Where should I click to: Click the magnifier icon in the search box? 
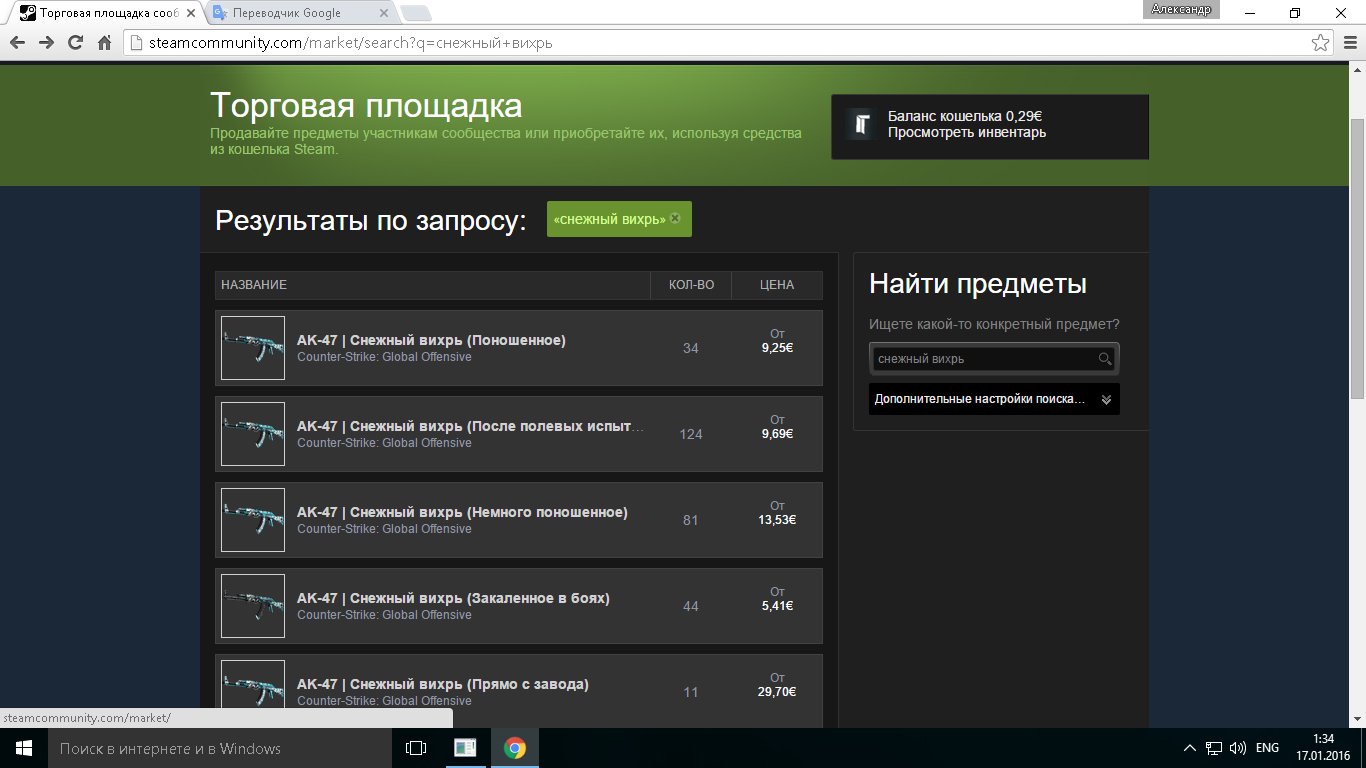click(1105, 358)
